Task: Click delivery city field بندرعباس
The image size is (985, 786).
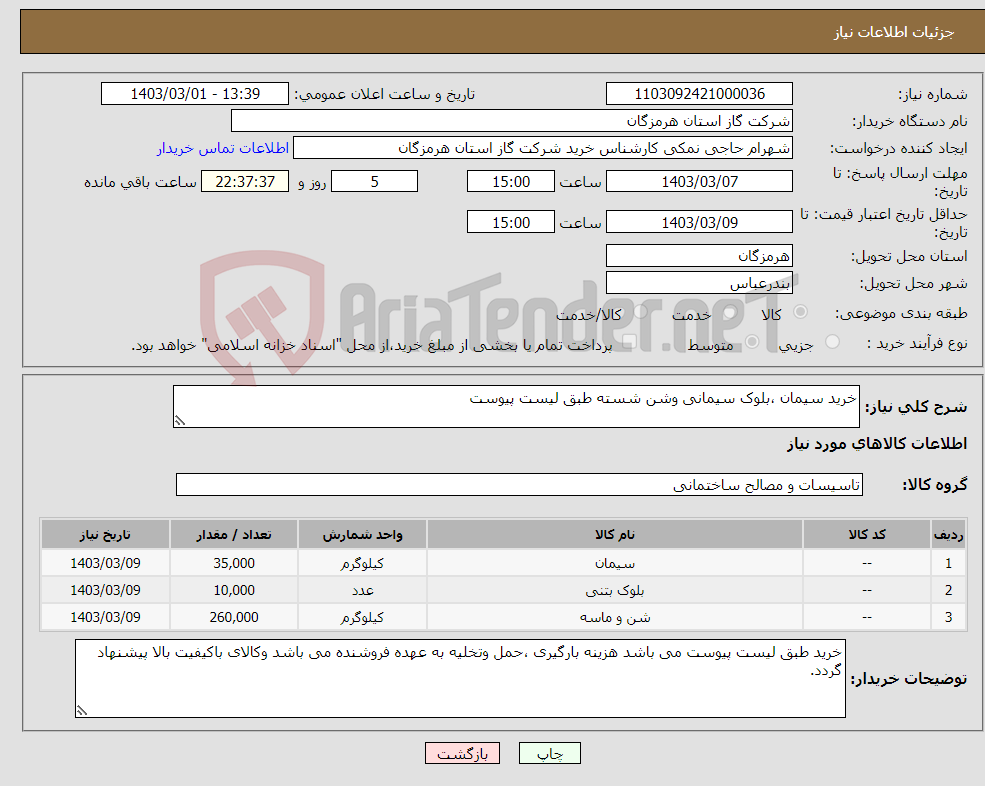Action: tap(699, 283)
